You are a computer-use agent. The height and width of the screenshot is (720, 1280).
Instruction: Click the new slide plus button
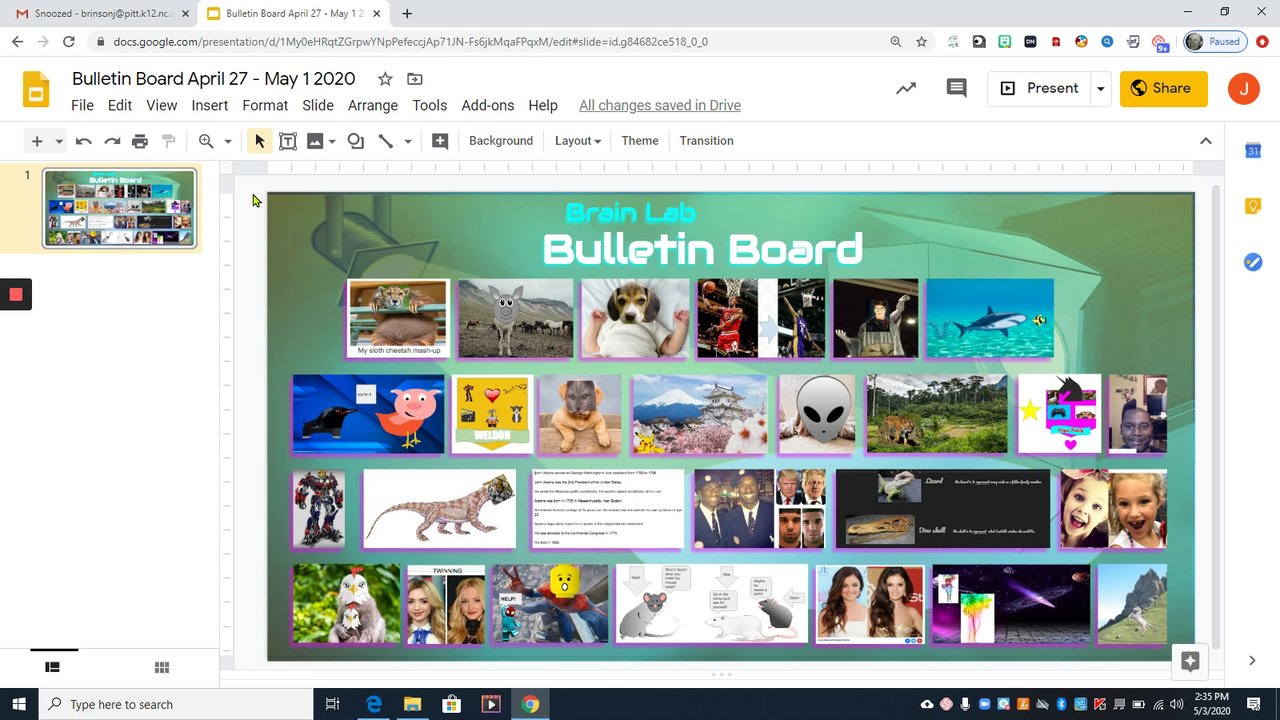(x=37, y=141)
